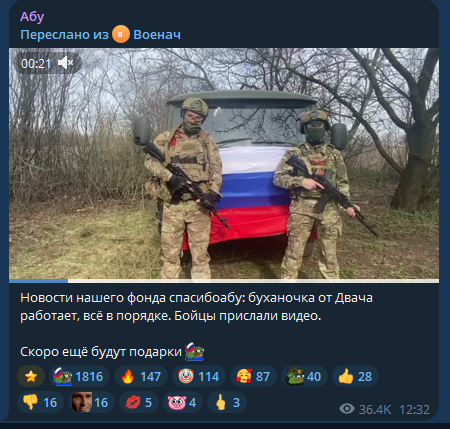Viewport: 450px width, 429px height.
Task: Add the kiss lips reaction with 5
Action: point(139,402)
